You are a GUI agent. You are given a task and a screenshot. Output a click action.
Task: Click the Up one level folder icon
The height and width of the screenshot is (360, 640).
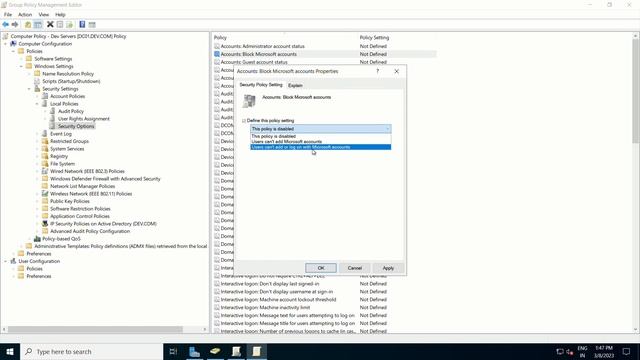[x=28, y=25]
